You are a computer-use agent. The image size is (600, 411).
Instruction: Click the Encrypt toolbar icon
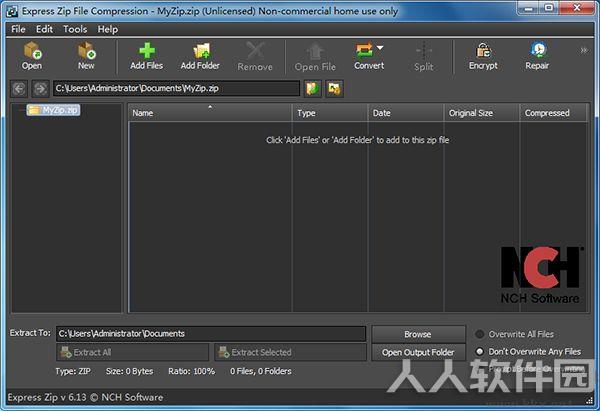click(483, 56)
